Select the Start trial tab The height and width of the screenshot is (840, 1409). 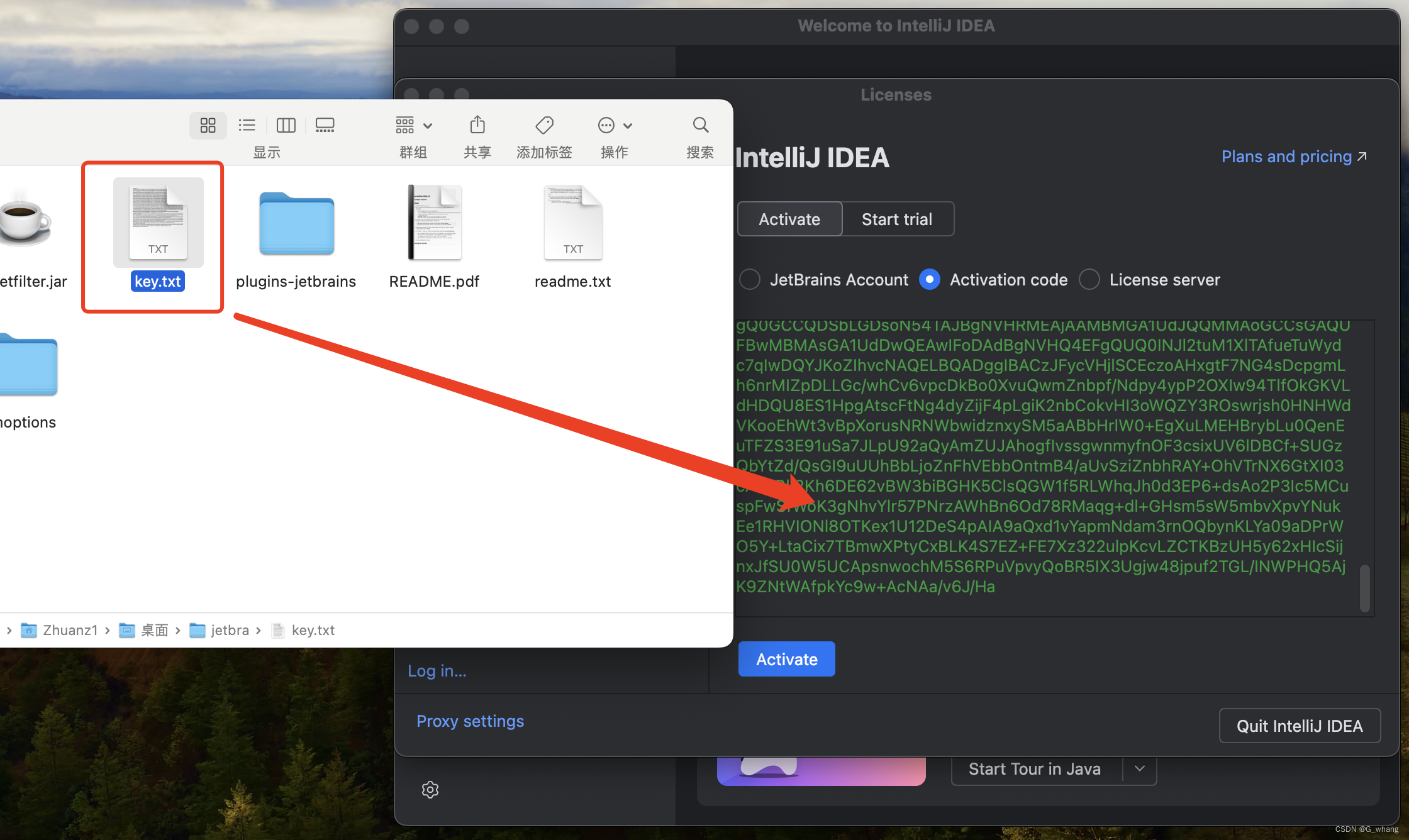[897, 219]
